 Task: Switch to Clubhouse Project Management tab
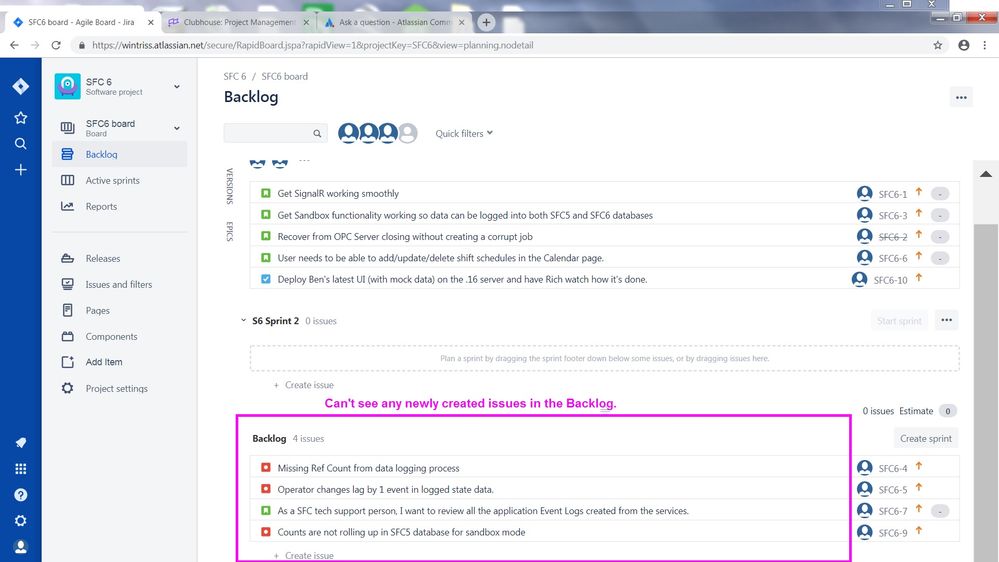[x=239, y=22]
